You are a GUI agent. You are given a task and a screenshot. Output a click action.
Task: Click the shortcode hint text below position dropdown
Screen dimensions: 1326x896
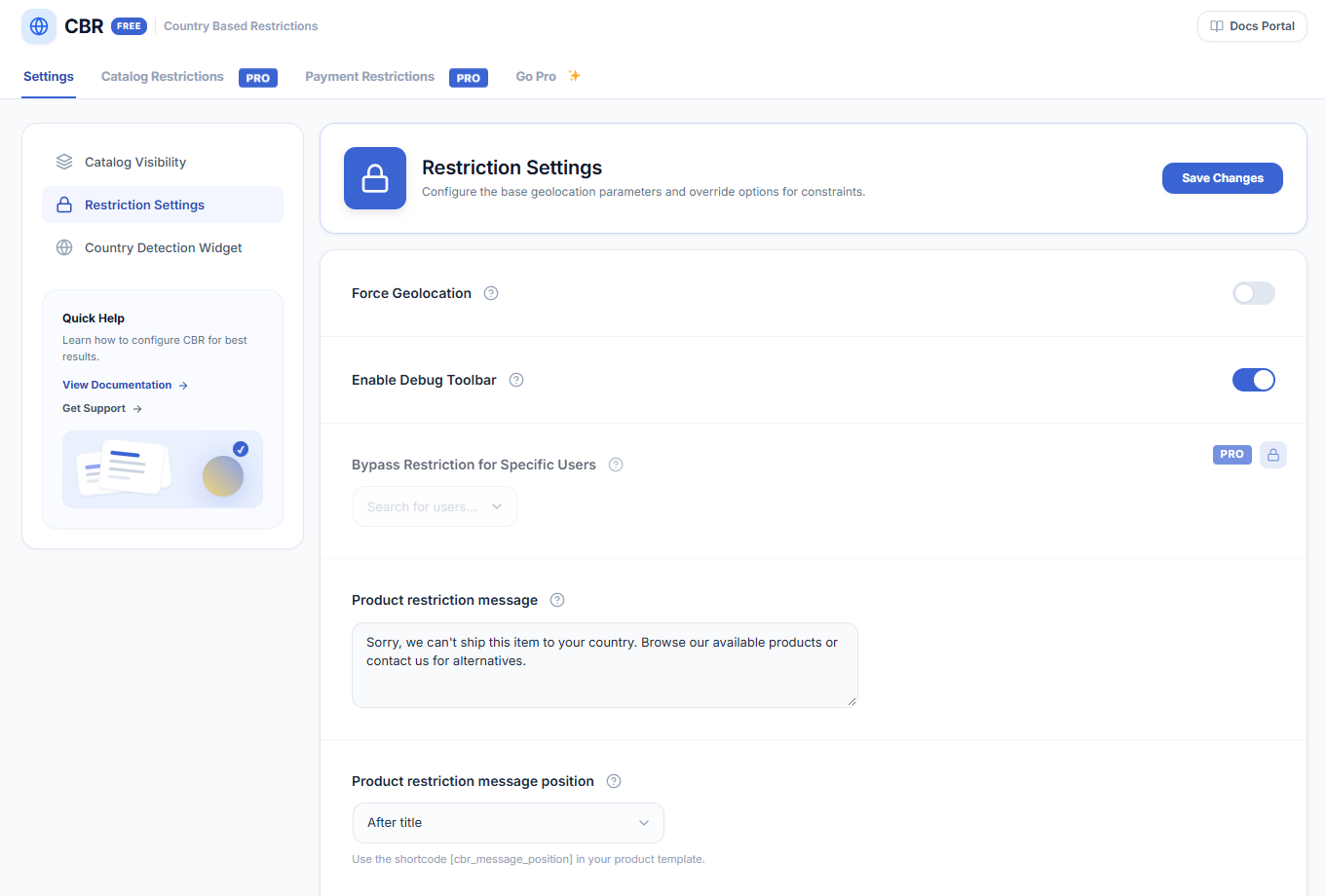[528, 859]
